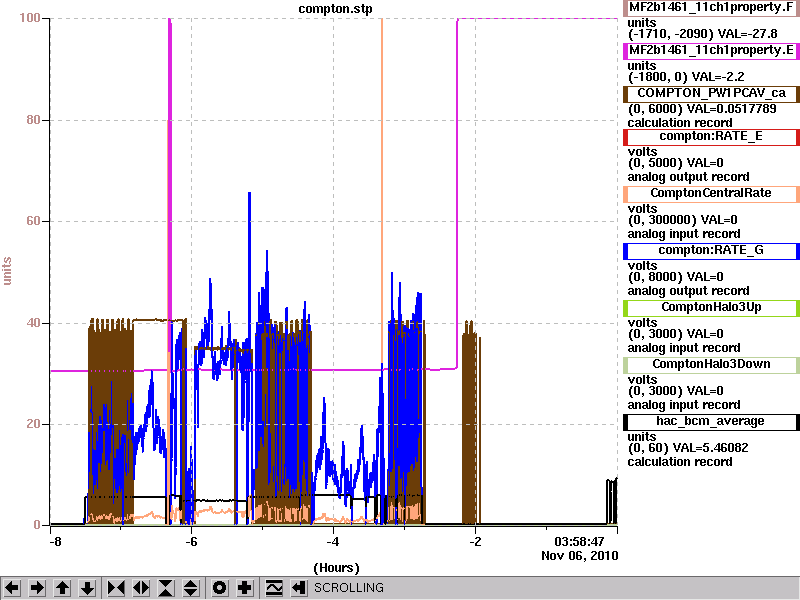
Task: Click the horizontal zoom-out diamond icon
Action: coord(141,588)
